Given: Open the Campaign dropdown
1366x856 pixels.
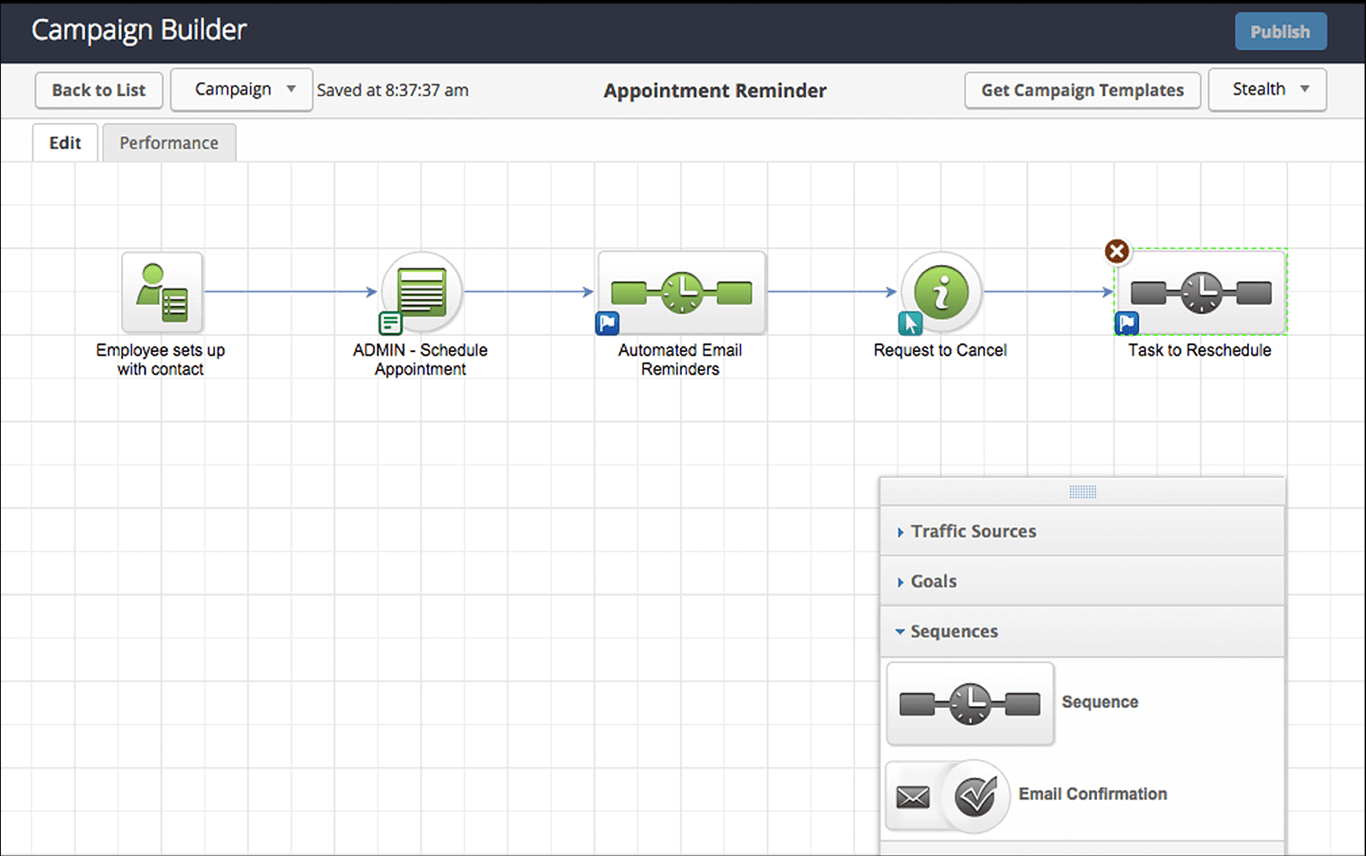Looking at the screenshot, I should coord(241,90).
